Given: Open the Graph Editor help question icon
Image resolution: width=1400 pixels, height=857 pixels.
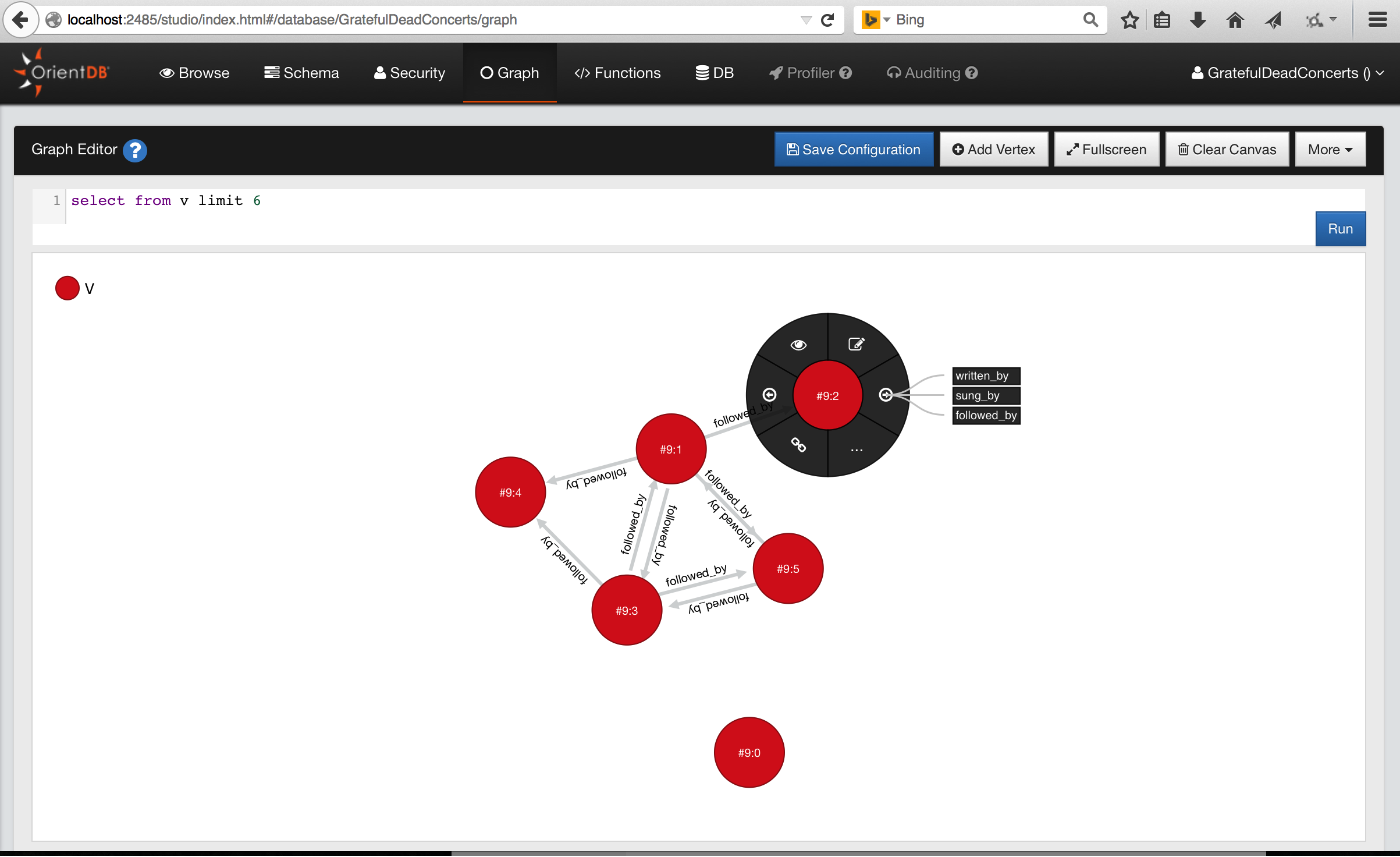Looking at the screenshot, I should pos(135,150).
